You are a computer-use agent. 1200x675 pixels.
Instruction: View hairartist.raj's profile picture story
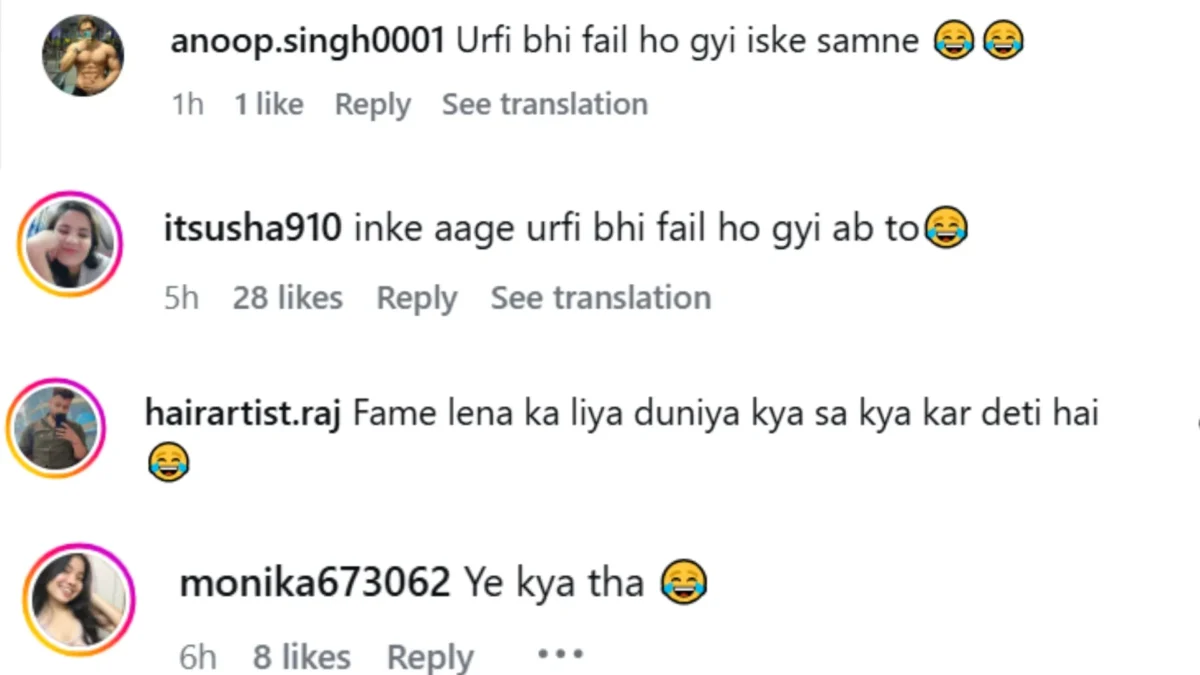pos(59,428)
